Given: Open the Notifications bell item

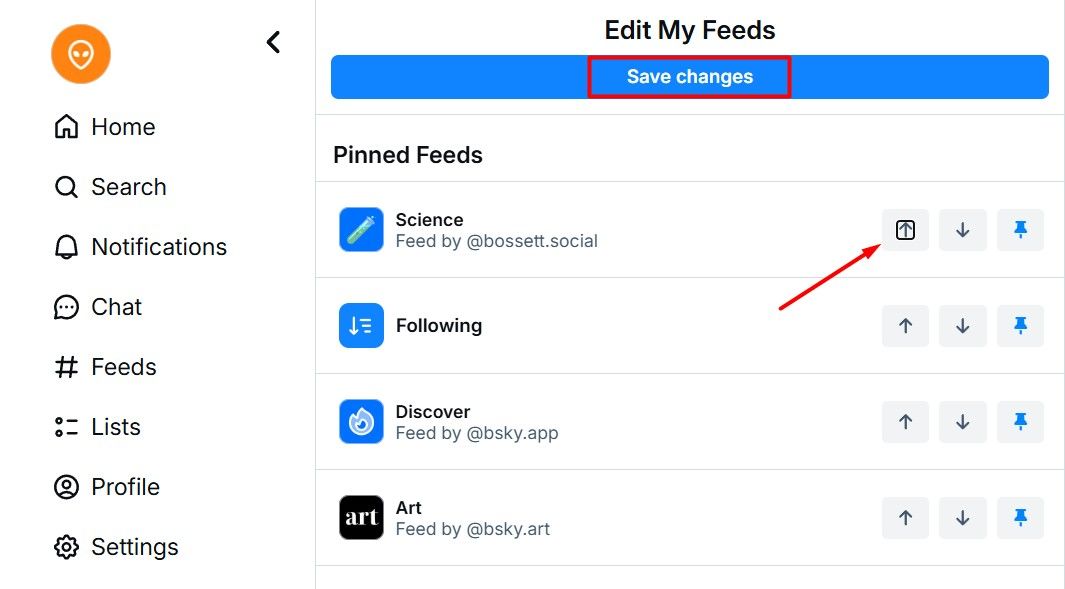Looking at the screenshot, I should 140,247.
